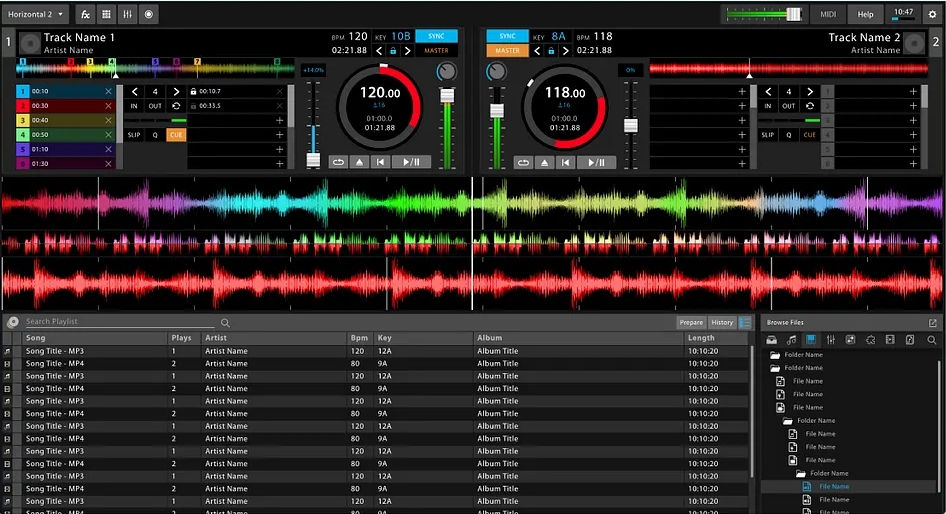
Task: Open the Horizontal 2 layout dropdown
Action: click(x=35, y=14)
